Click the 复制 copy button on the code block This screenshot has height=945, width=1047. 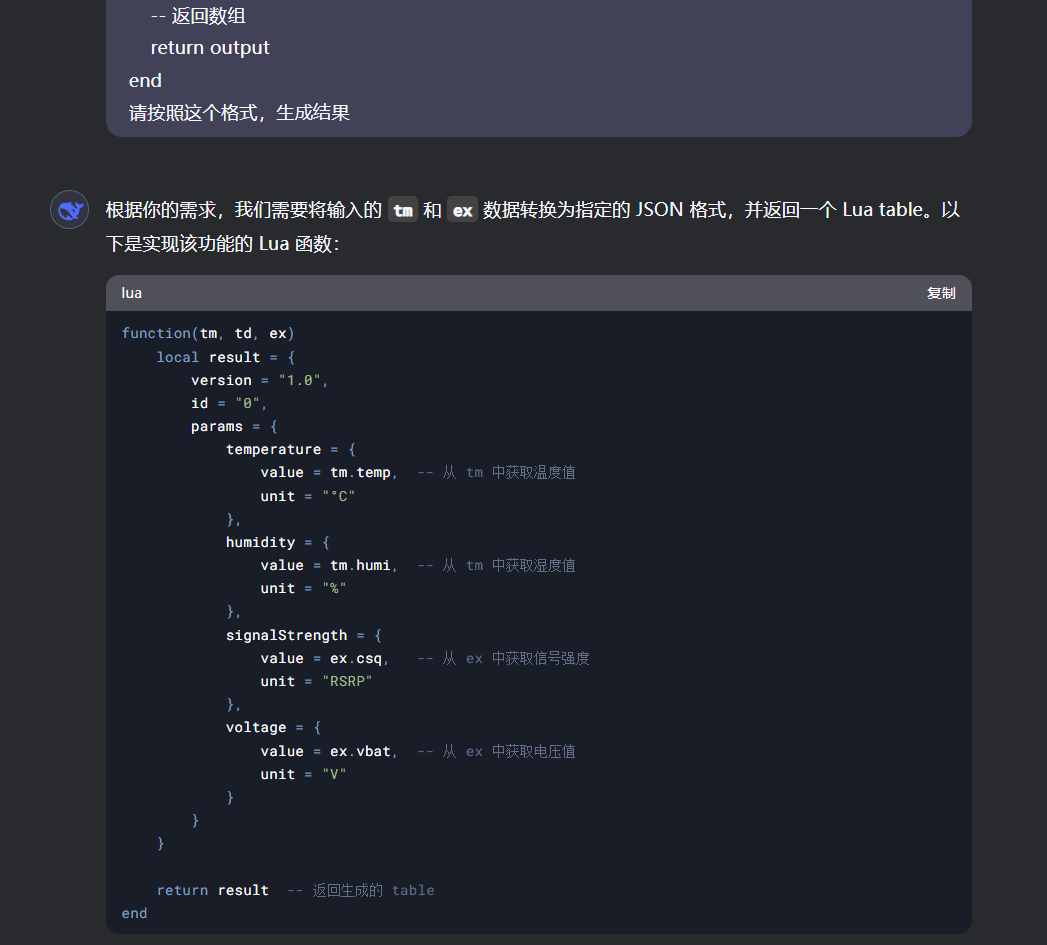pos(941,292)
